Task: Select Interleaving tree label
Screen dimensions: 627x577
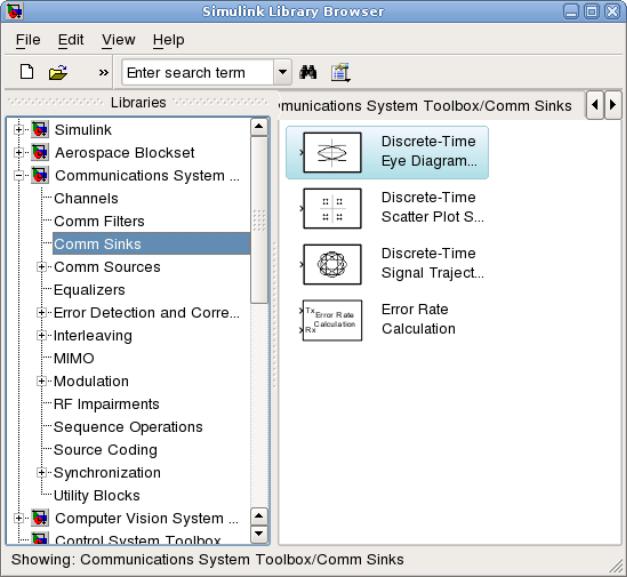Action: [93, 335]
